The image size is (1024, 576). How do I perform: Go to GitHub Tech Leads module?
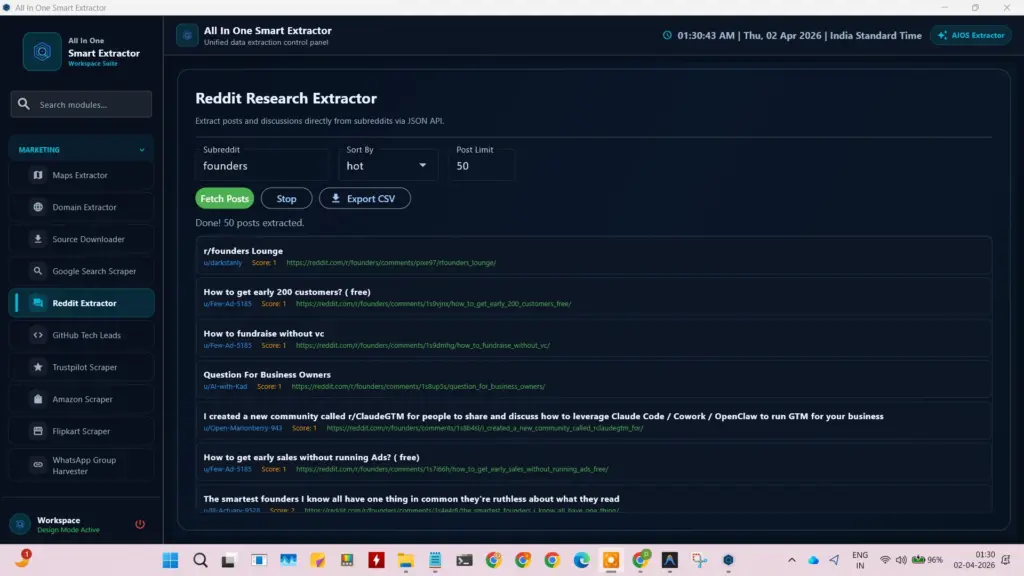coord(81,335)
